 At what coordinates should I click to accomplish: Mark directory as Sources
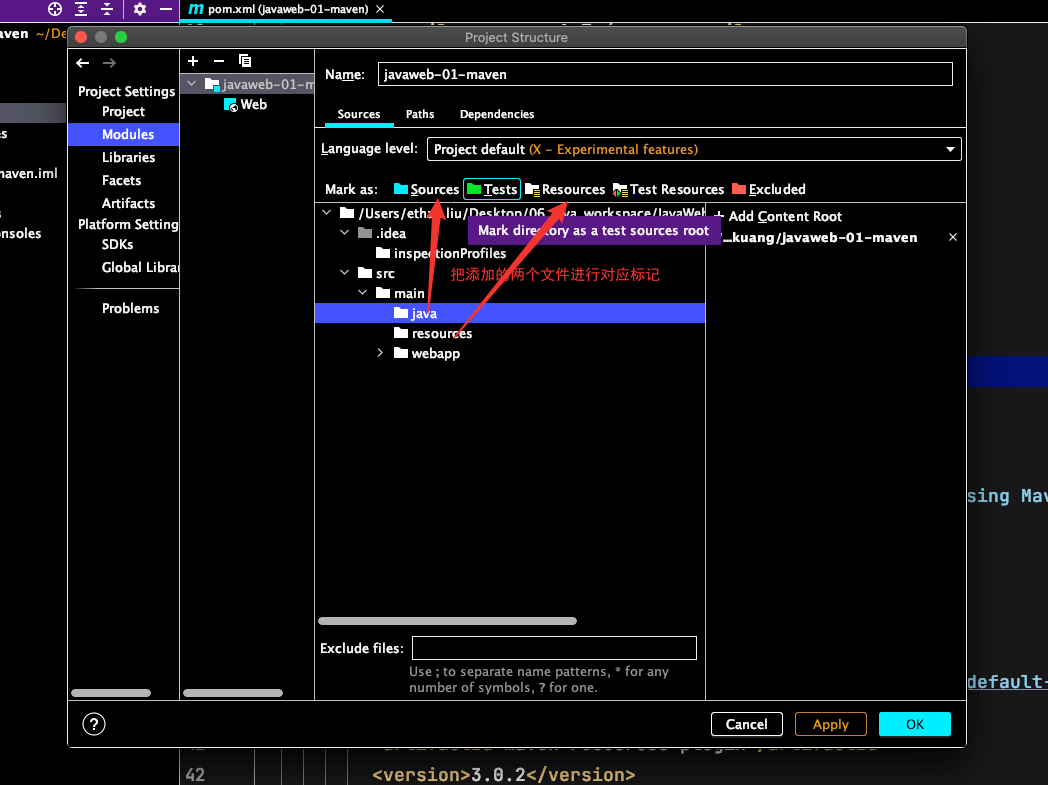click(426, 189)
